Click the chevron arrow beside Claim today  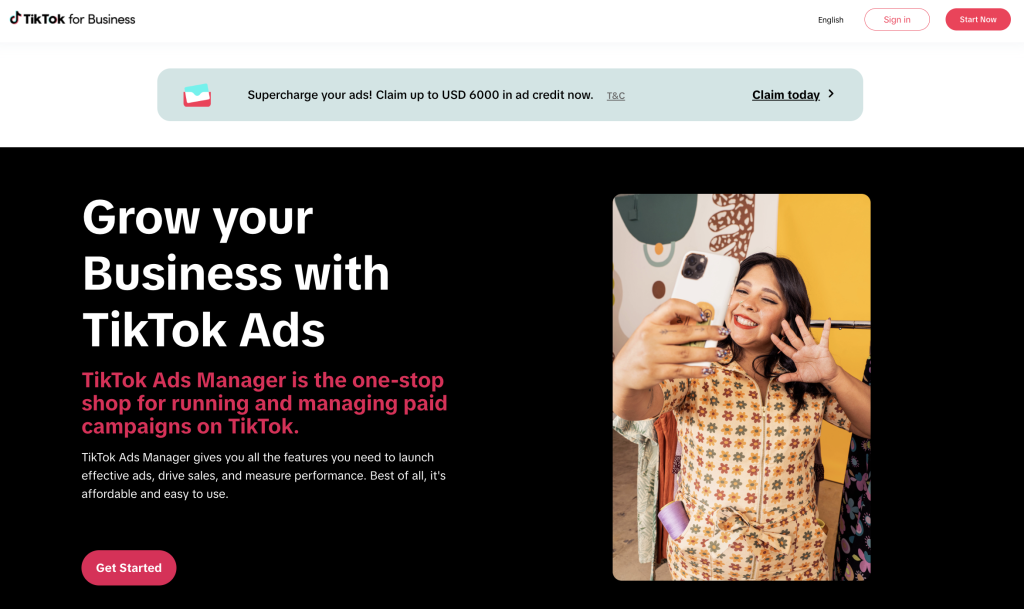pyautogui.click(x=831, y=94)
